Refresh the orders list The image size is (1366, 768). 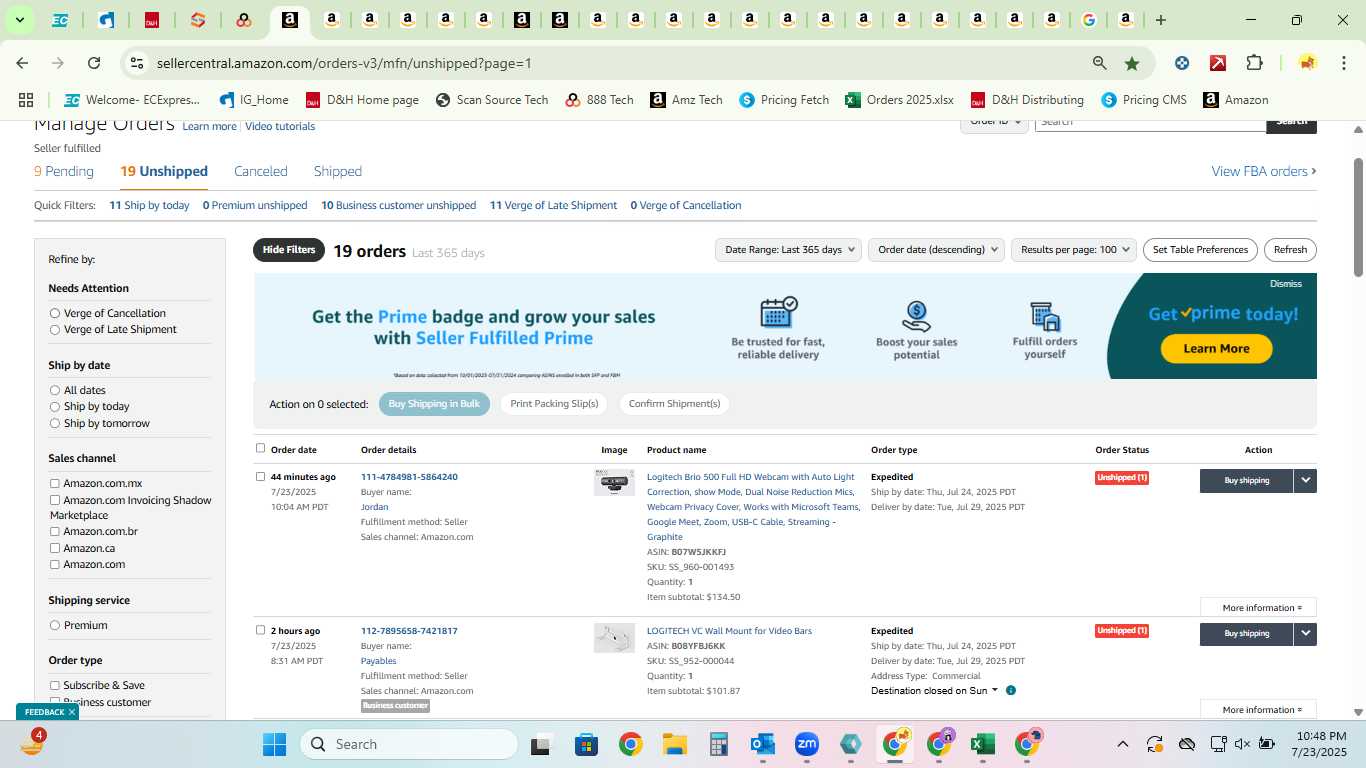[x=1290, y=250]
